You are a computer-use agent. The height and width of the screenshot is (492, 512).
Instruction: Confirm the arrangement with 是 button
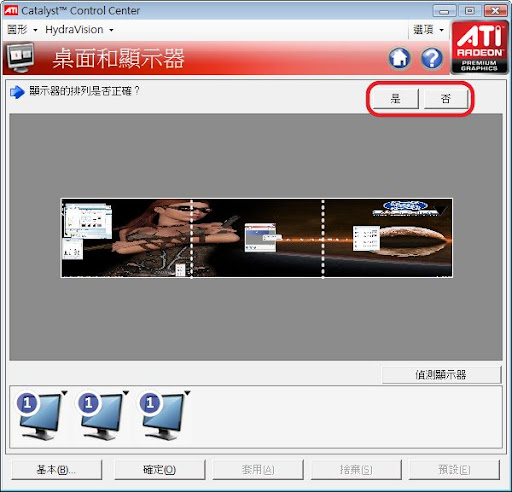click(395, 99)
